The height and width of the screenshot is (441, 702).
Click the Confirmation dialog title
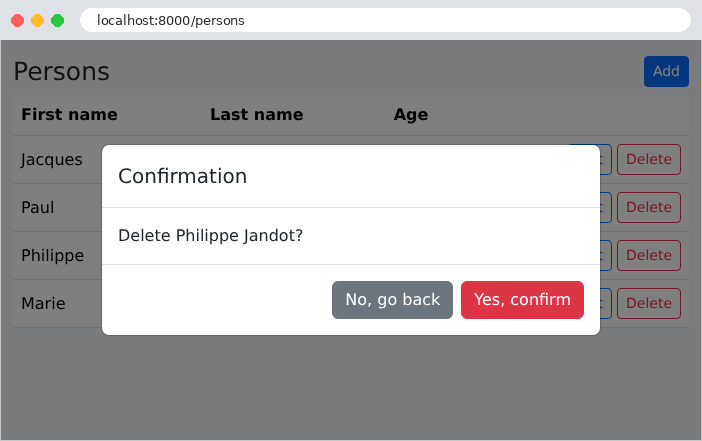coord(182,176)
